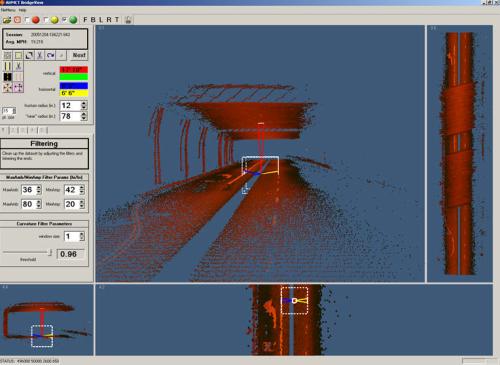Click the pink four-way move arrows icon
The width and height of the screenshot is (500, 365).
click(18, 88)
